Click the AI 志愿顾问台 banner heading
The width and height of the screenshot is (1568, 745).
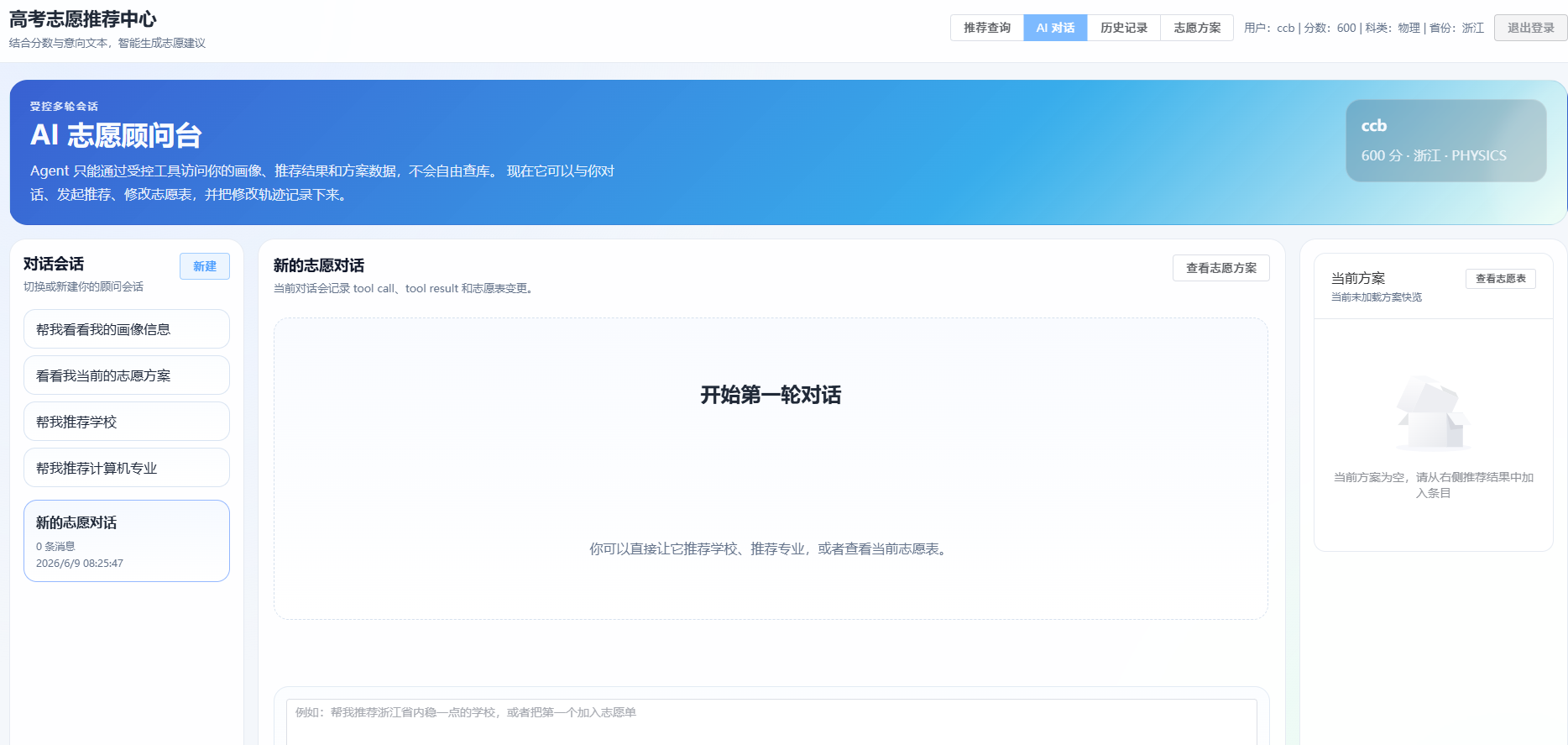pos(116,135)
